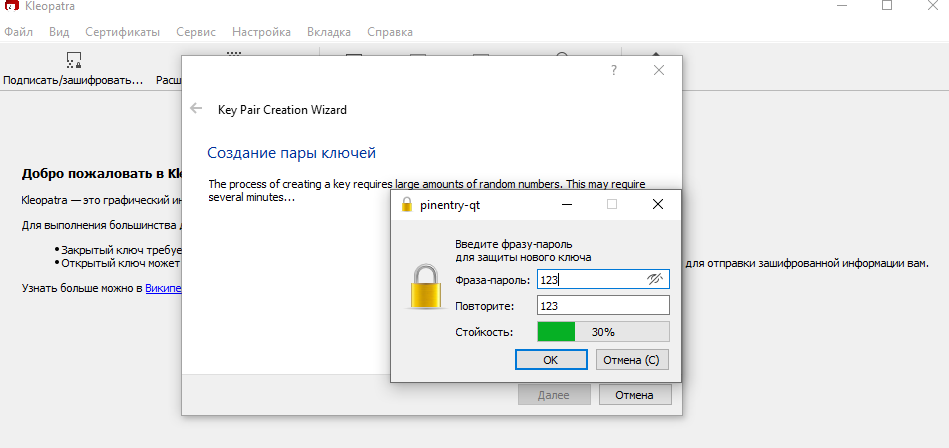Minimize the Kleopatra main window
The height and width of the screenshot is (448, 949).
(841, 5)
